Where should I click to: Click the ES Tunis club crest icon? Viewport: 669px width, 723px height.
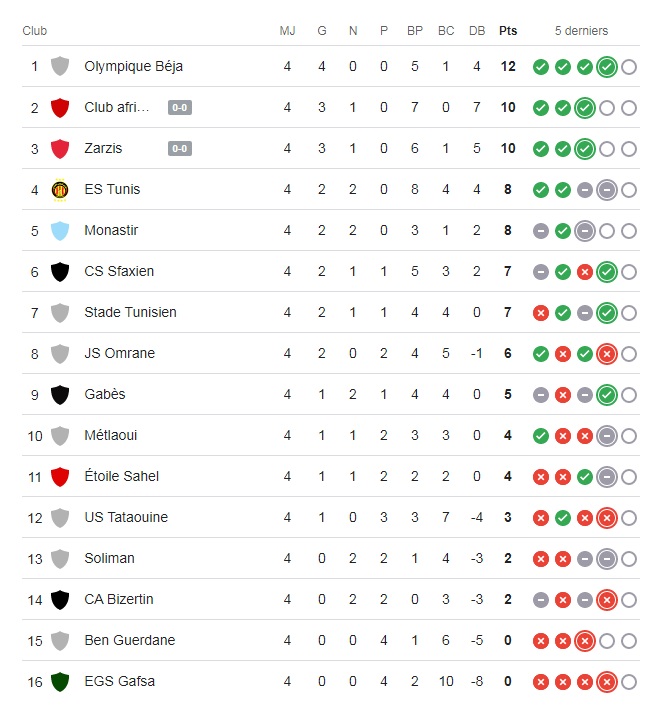click(60, 190)
